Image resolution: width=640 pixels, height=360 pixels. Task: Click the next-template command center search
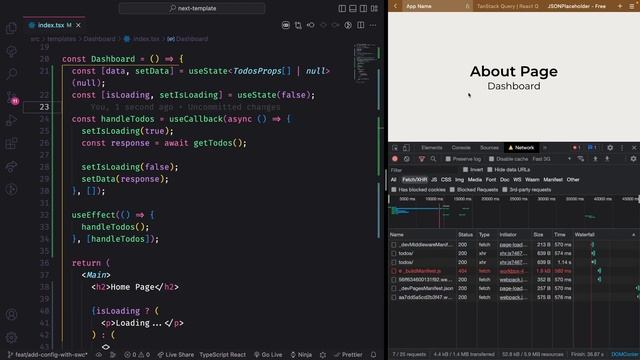(x=192, y=8)
